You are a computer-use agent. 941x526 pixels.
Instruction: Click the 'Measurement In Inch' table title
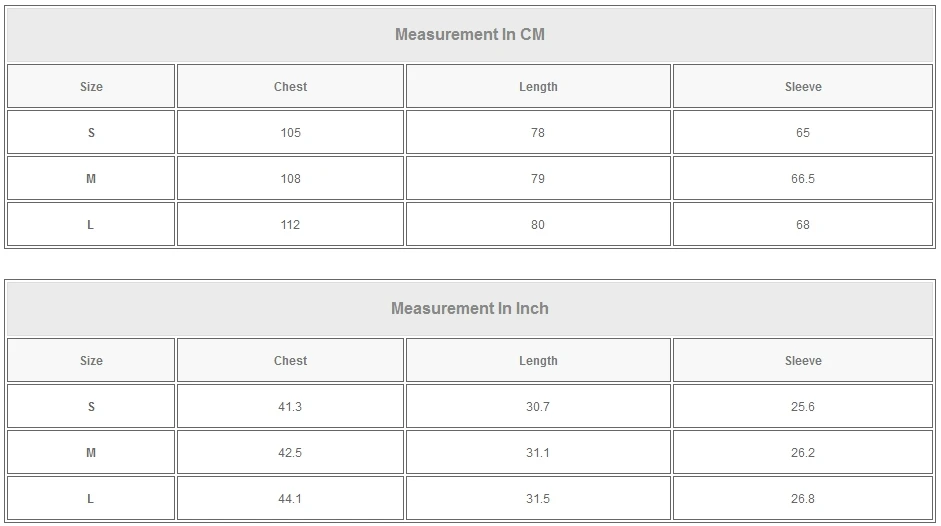(470, 309)
